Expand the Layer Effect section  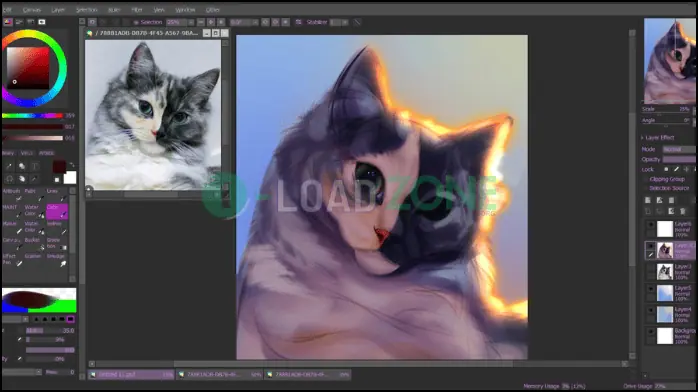tap(642, 138)
